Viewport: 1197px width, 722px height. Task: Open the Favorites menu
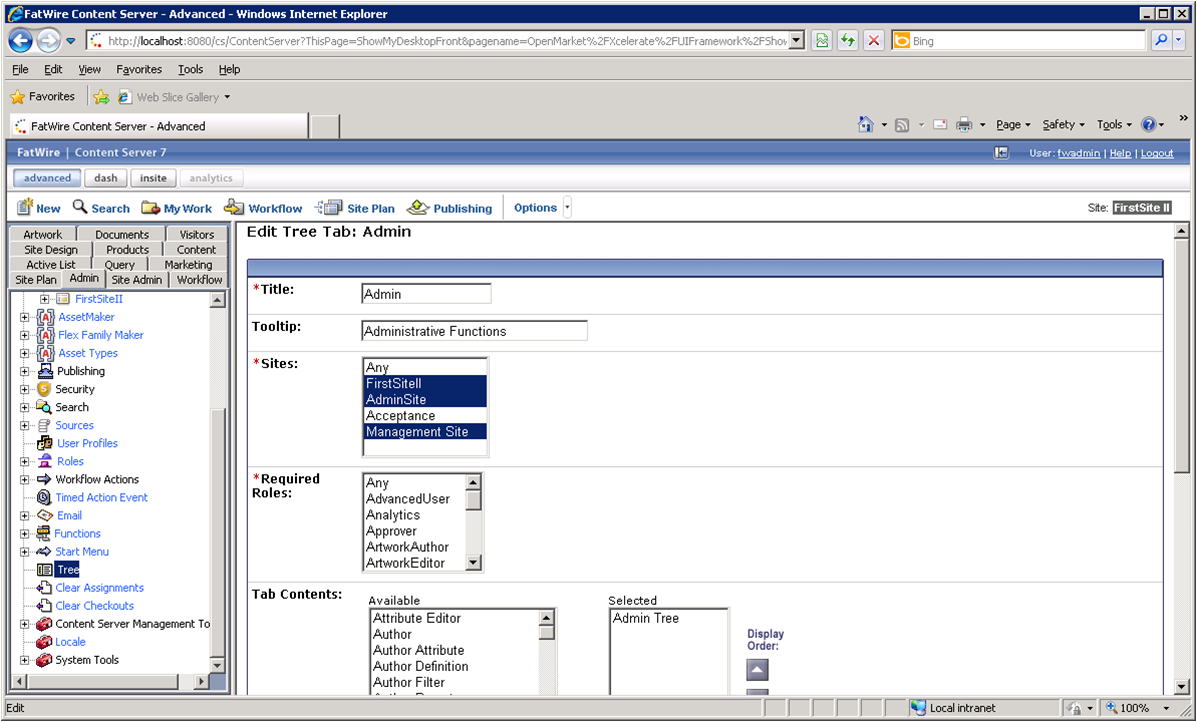click(x=139, y=69)
